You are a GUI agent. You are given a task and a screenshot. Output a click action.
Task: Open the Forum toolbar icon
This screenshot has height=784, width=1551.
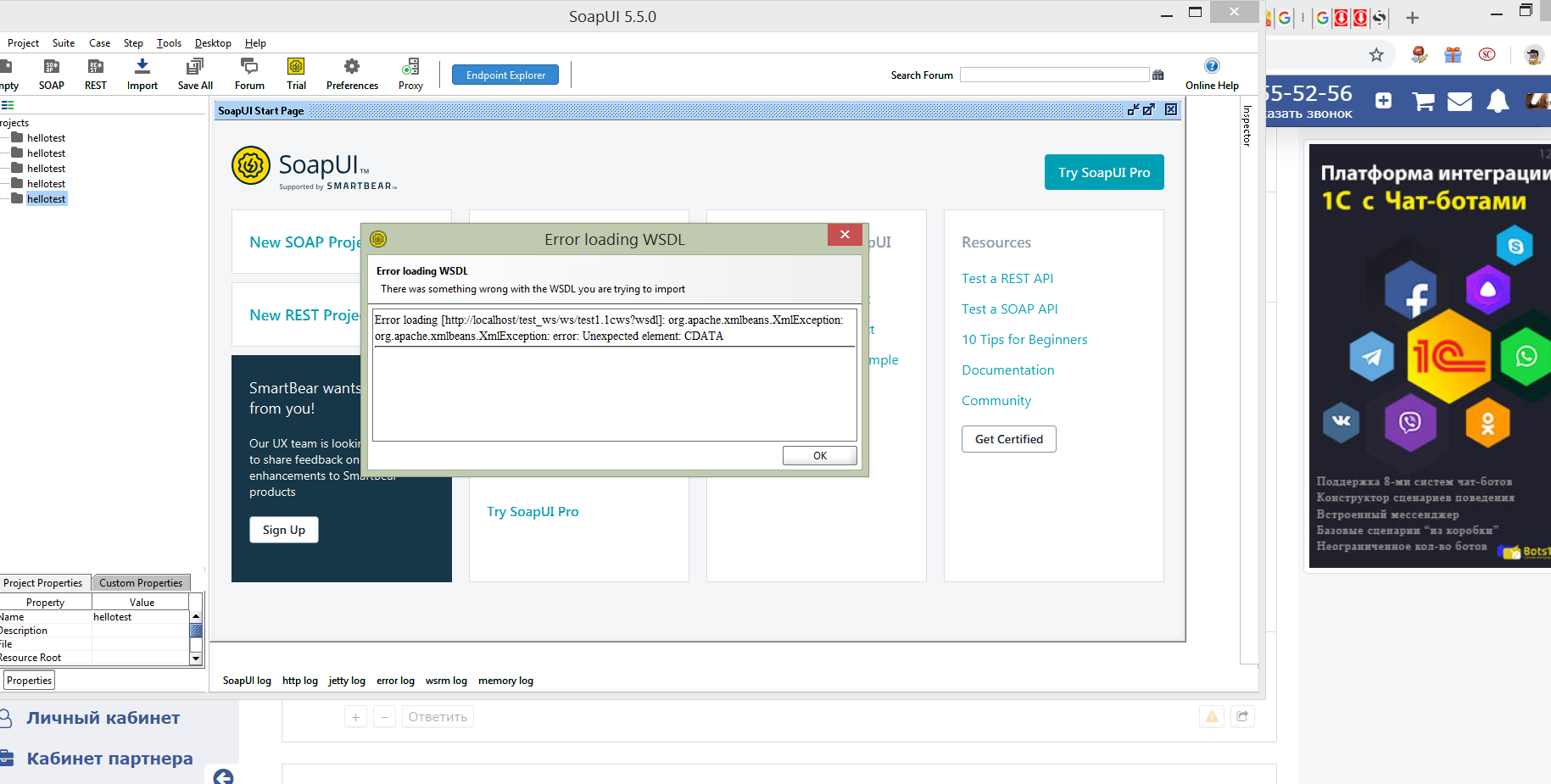tap(249, 74)
